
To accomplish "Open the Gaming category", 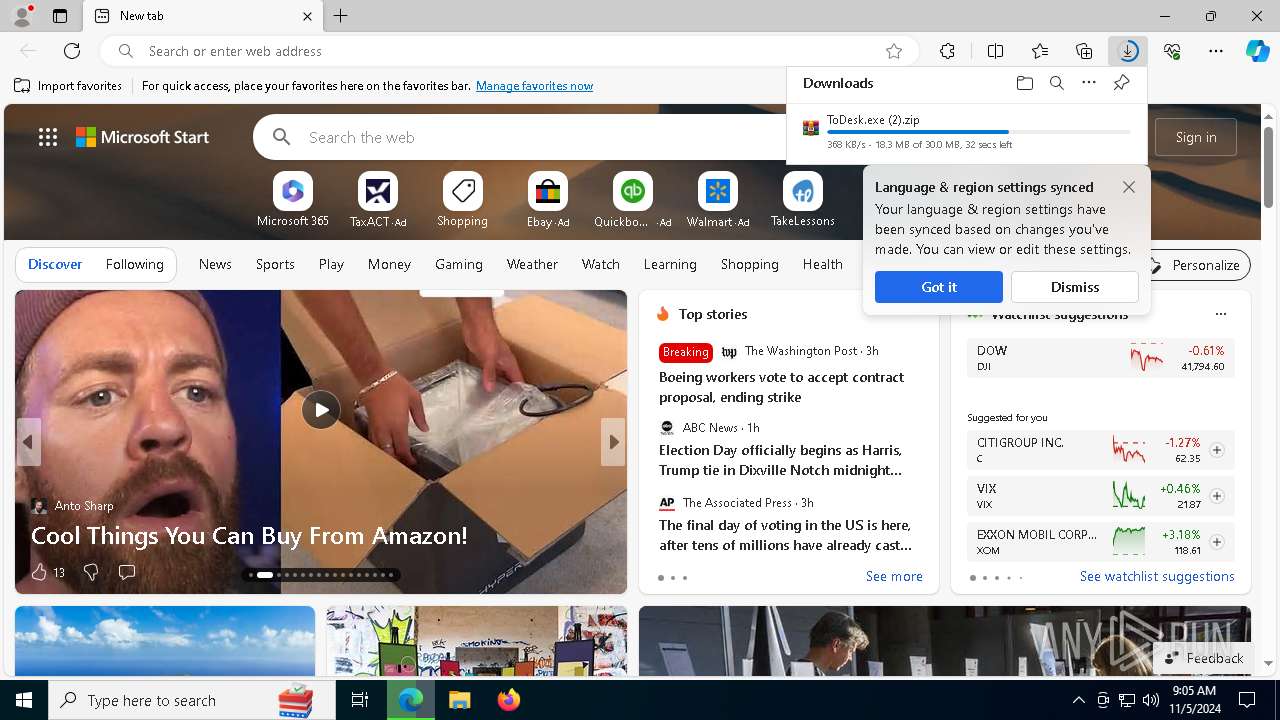I will 459,264.
